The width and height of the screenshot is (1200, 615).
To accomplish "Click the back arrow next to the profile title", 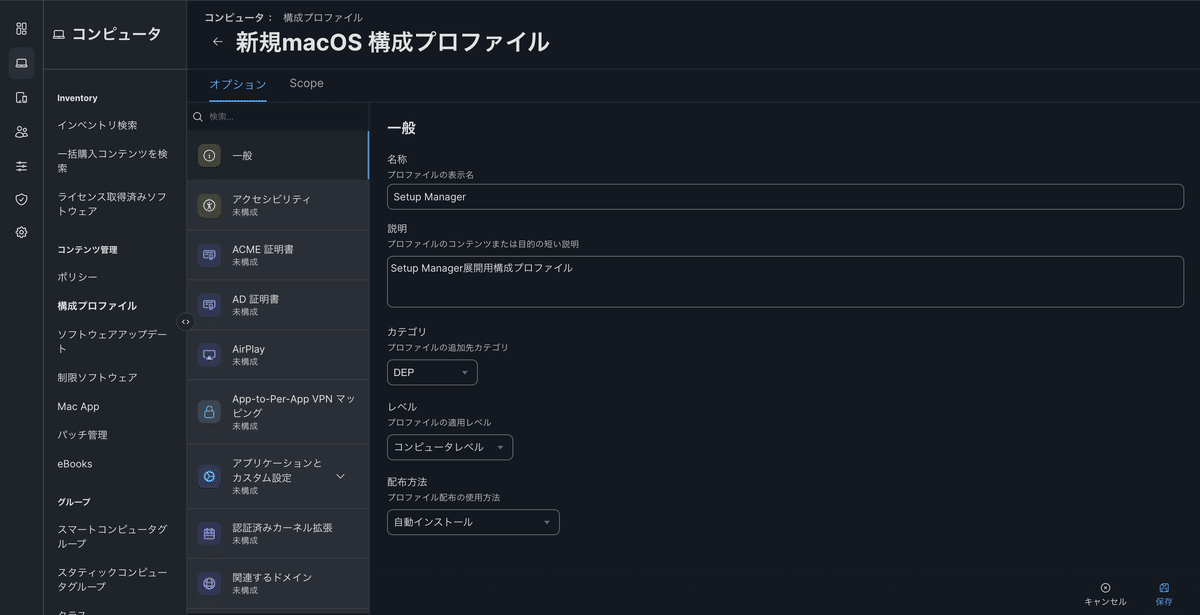I will coord(217,42).
